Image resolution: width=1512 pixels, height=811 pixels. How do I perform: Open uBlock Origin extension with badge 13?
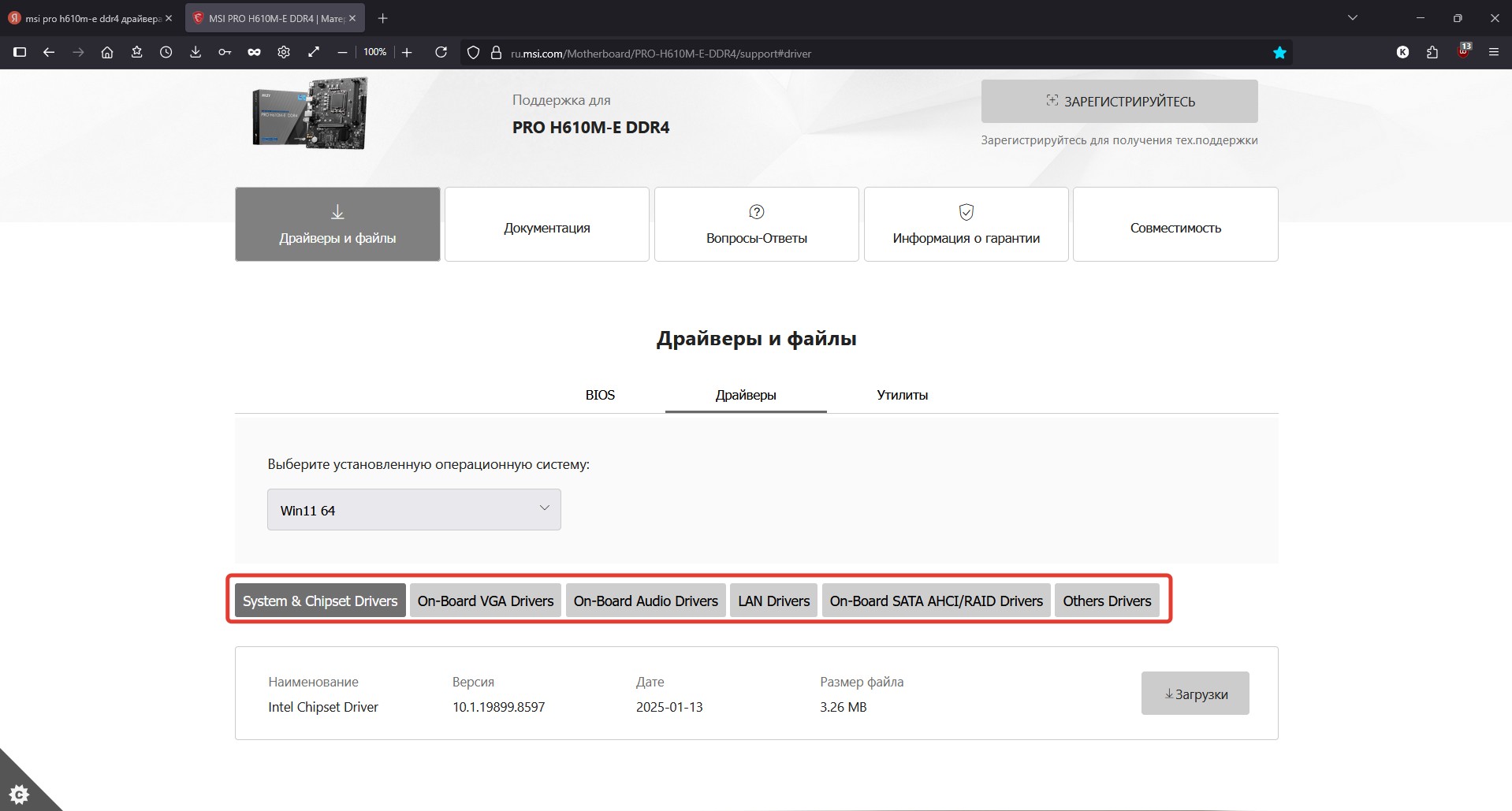coord(1463,52)
